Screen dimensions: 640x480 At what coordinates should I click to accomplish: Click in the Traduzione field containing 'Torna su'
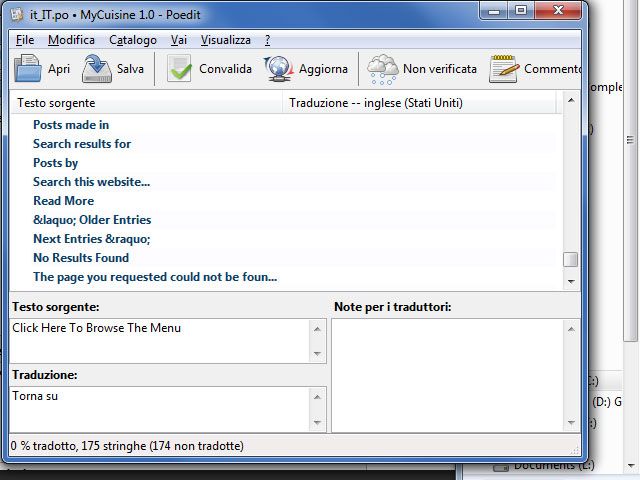(160, 409)
